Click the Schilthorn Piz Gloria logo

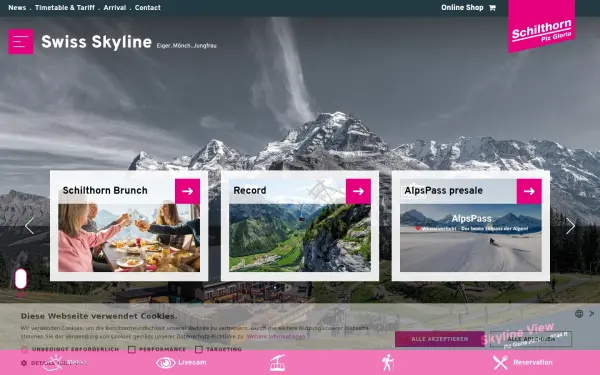541,26
